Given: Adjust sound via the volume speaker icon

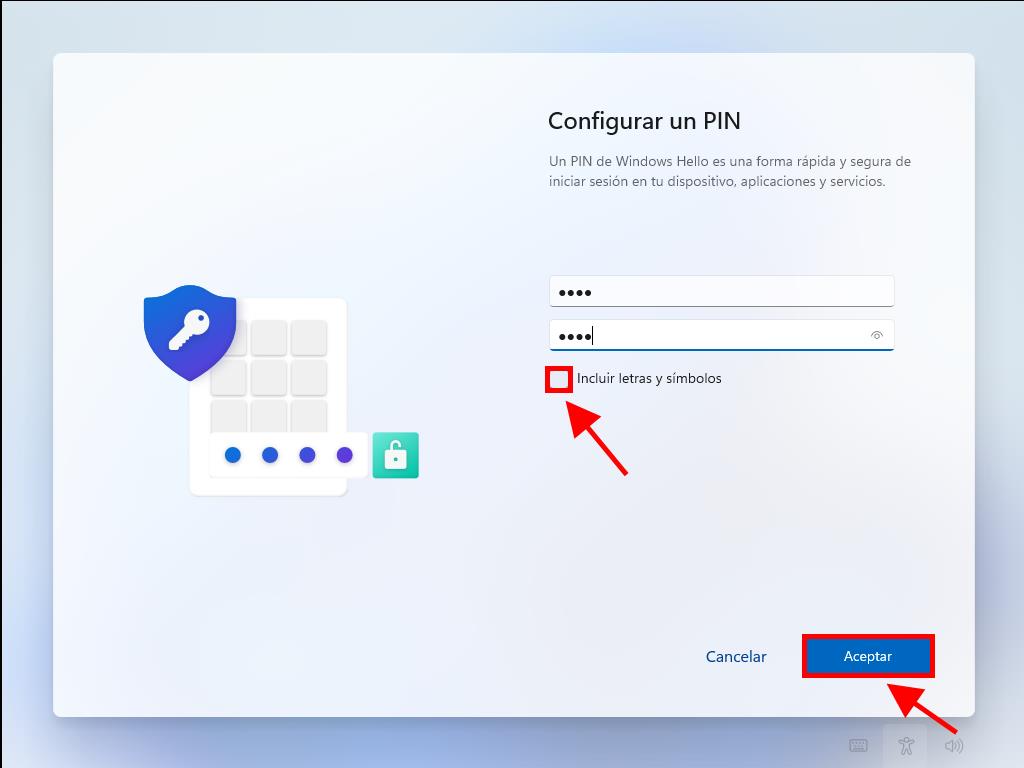Looking at the screenshot, I should click(x=953, y=745).
